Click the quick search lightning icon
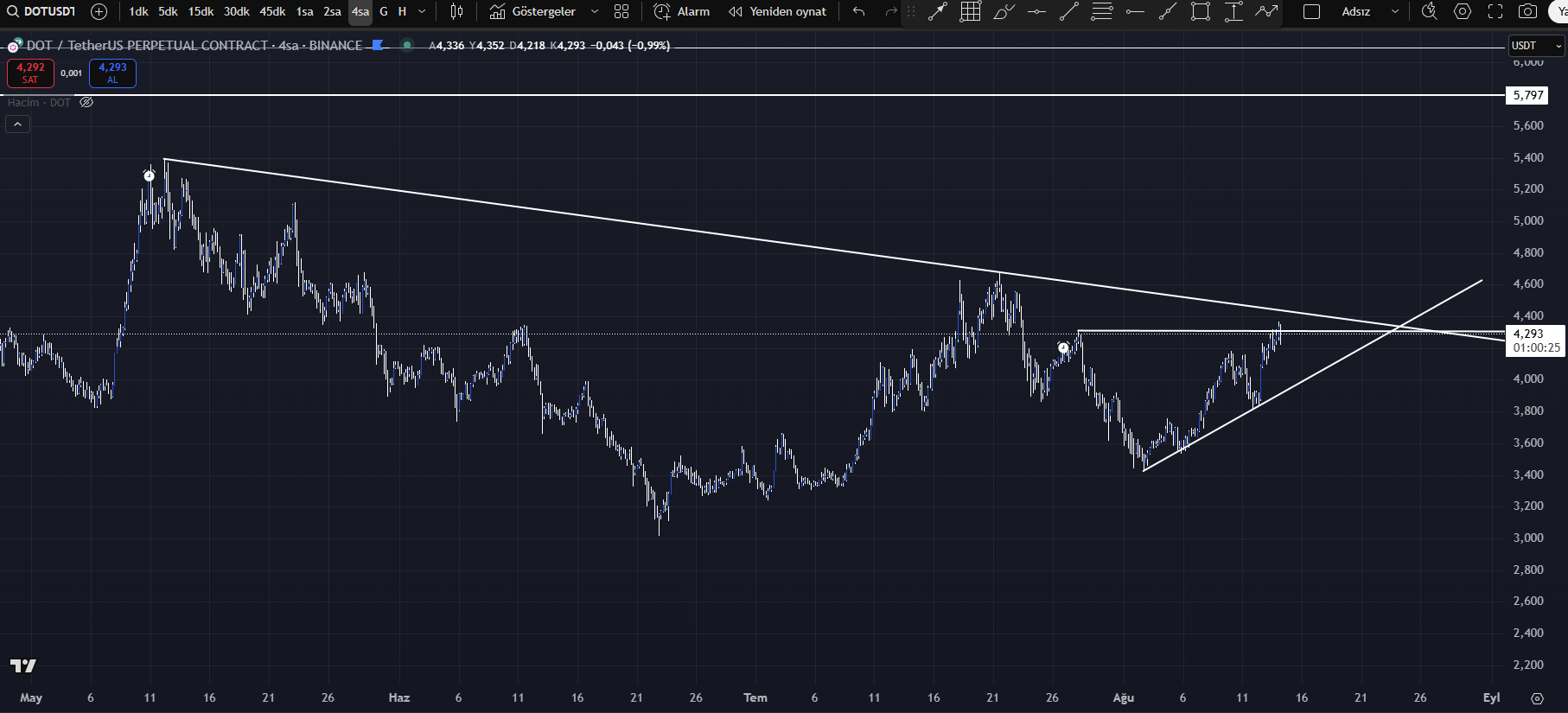The image size is (1568, 713). pos(1430,11)
